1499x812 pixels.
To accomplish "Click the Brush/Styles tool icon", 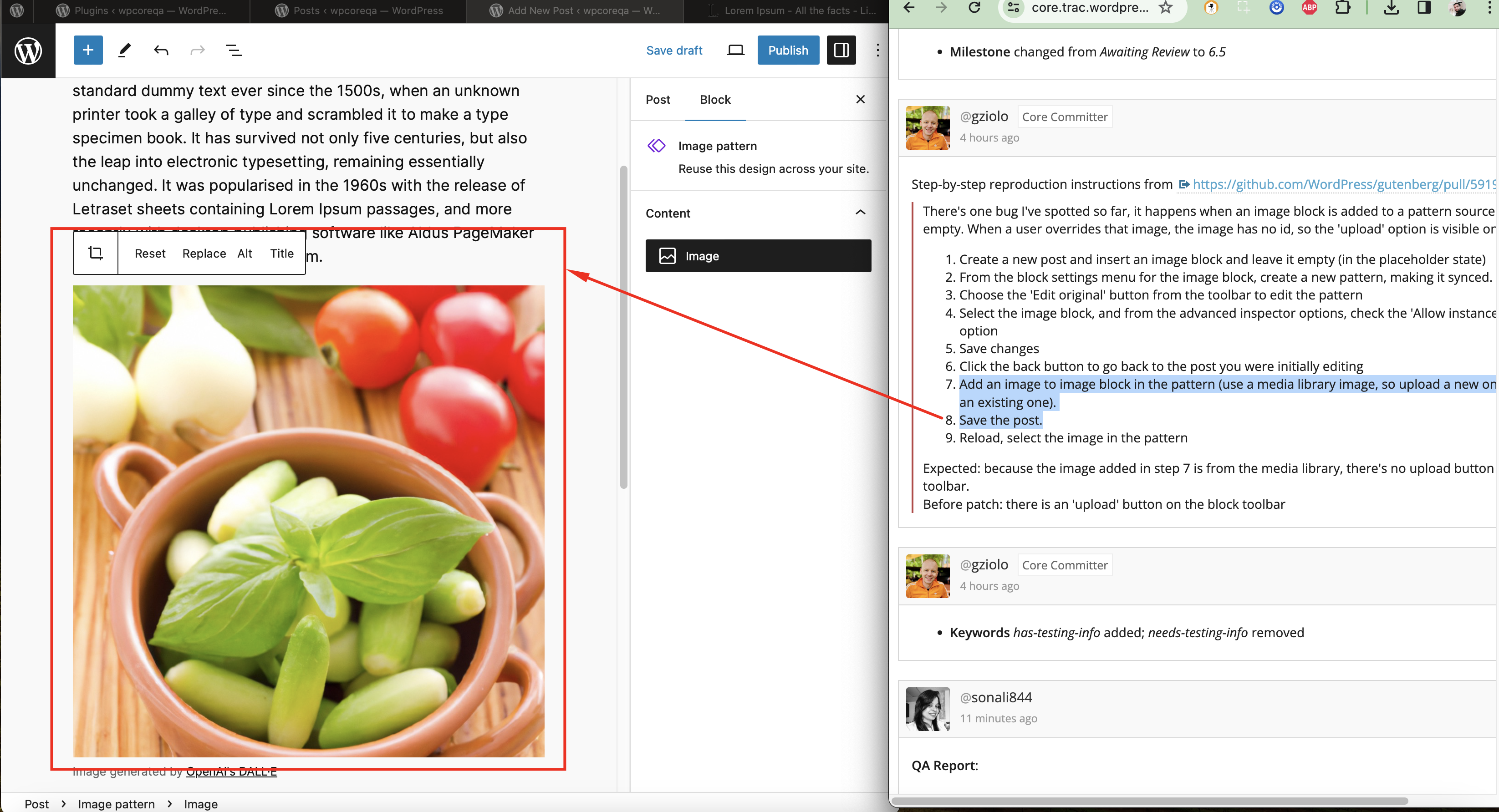I will pos(124,49).
